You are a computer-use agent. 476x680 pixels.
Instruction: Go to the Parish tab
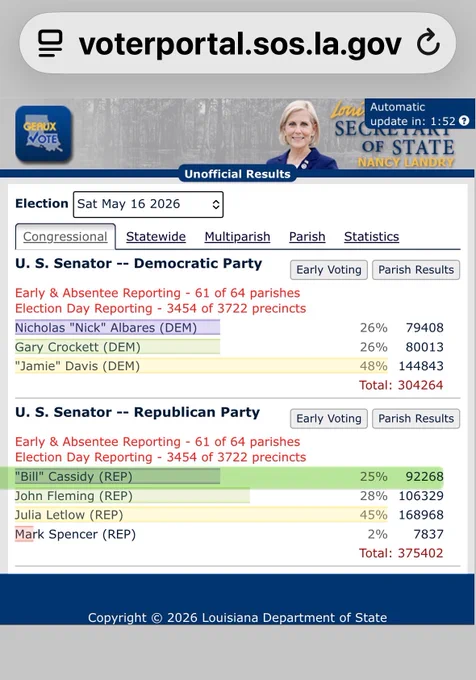pos(307,237)
